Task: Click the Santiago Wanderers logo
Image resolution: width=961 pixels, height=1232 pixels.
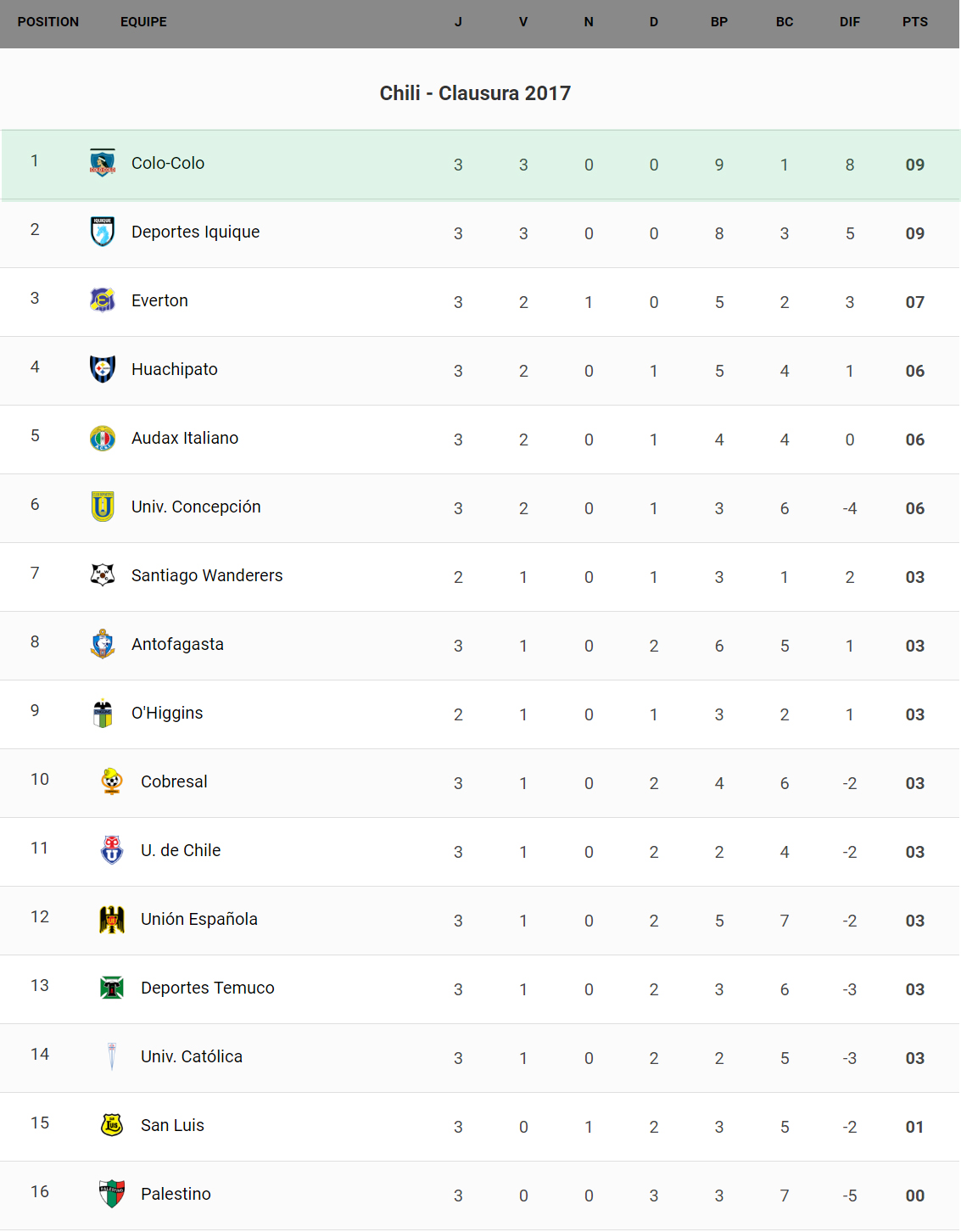Action: 103,575
